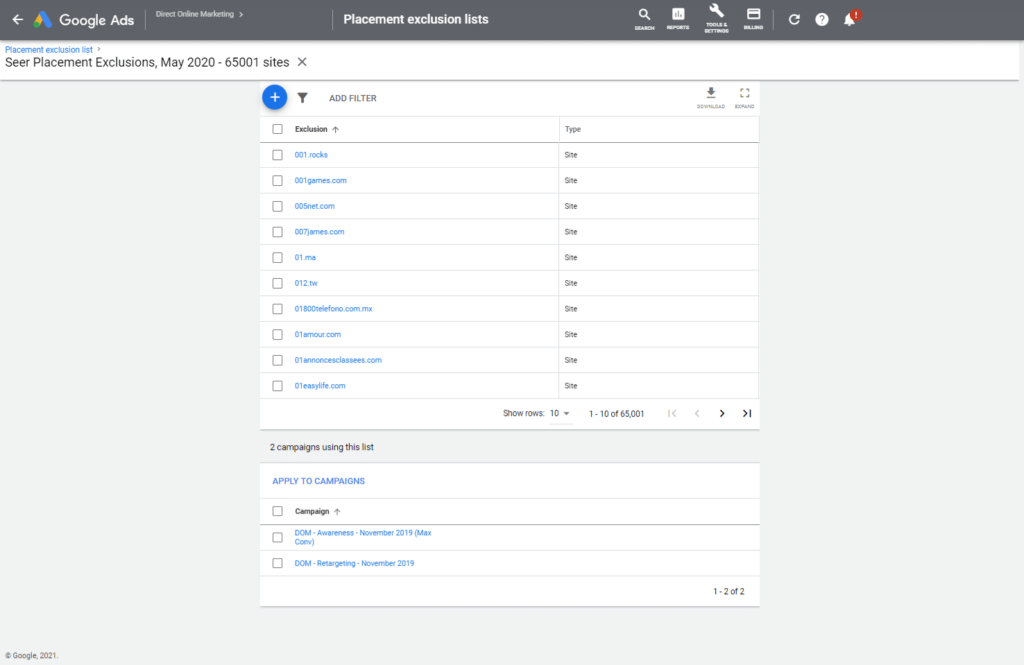Select all exclusions via header checkbox

pyautogui.click(x=277, y=129)
